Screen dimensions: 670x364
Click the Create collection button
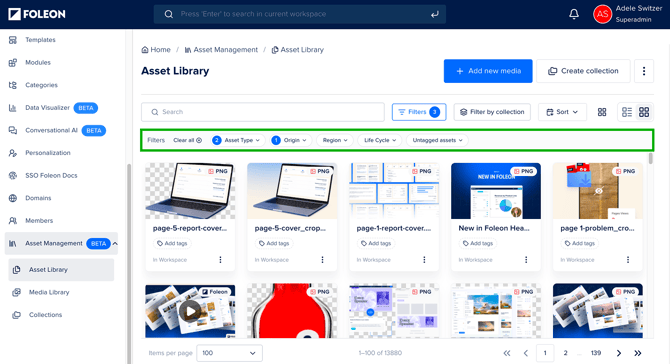coord(583,71)
